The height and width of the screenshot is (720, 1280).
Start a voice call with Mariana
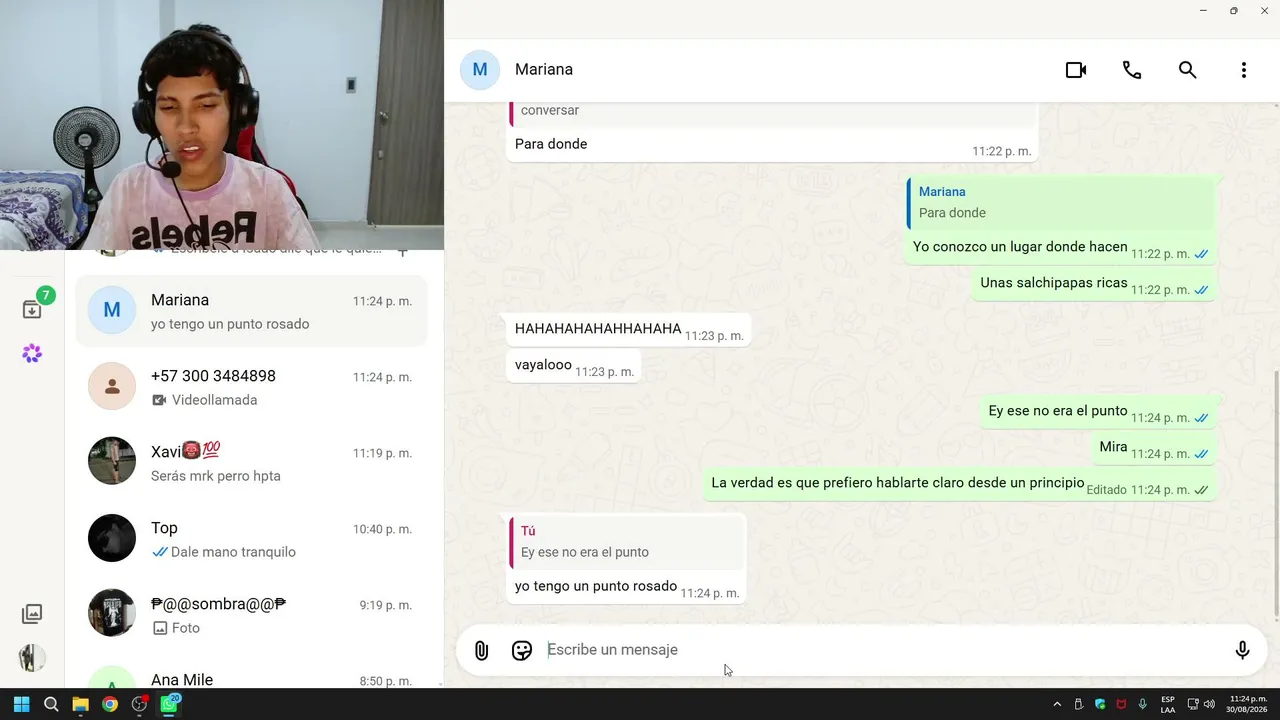pyautogui.click(x=1132, y=70)
